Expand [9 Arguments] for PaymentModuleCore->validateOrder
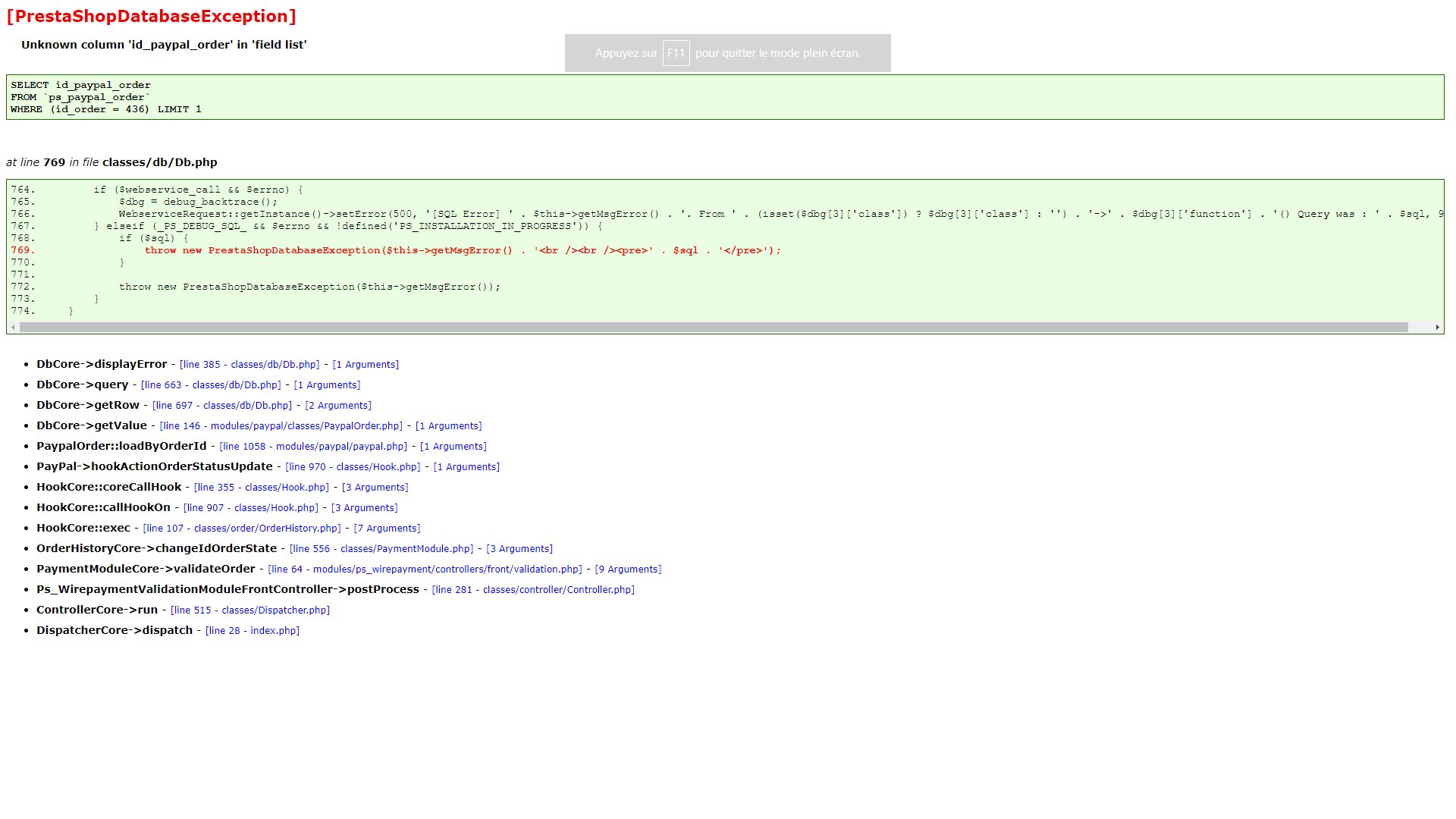 [x=628, y=570]
